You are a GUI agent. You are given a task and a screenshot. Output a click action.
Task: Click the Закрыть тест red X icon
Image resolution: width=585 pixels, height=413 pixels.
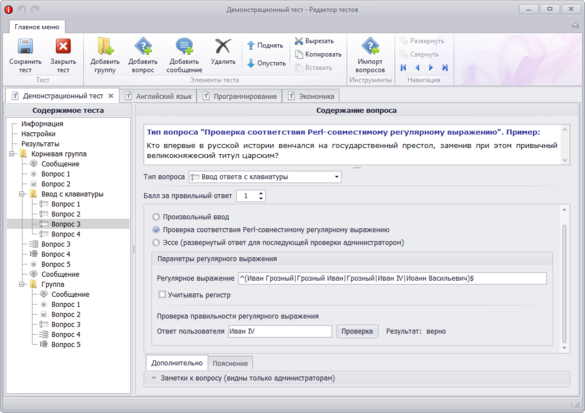63,47
